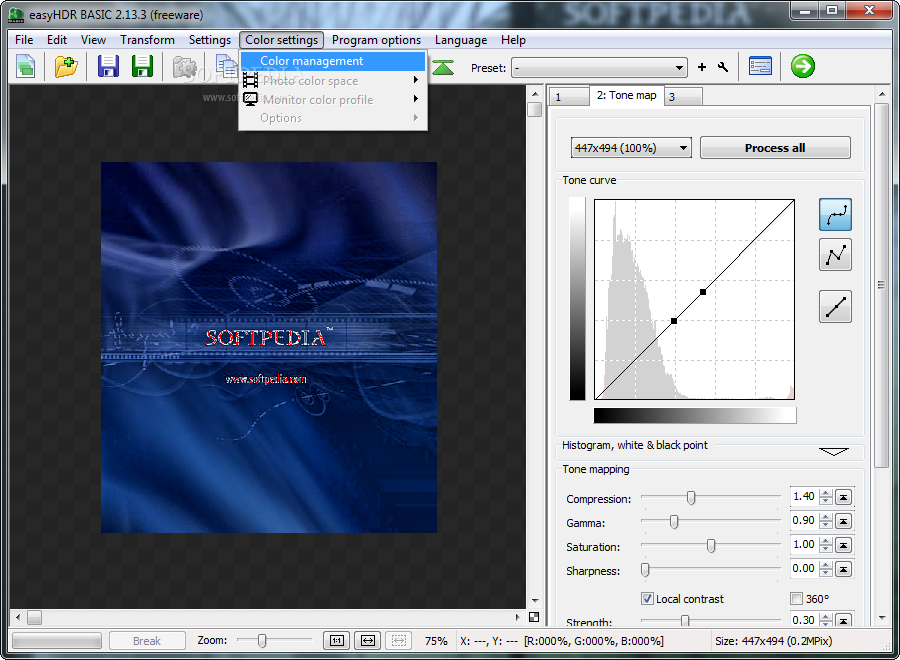Adjust the Saturation value spinner
The height and width of the screenshot is (660, 900).
tap(825, 545)
